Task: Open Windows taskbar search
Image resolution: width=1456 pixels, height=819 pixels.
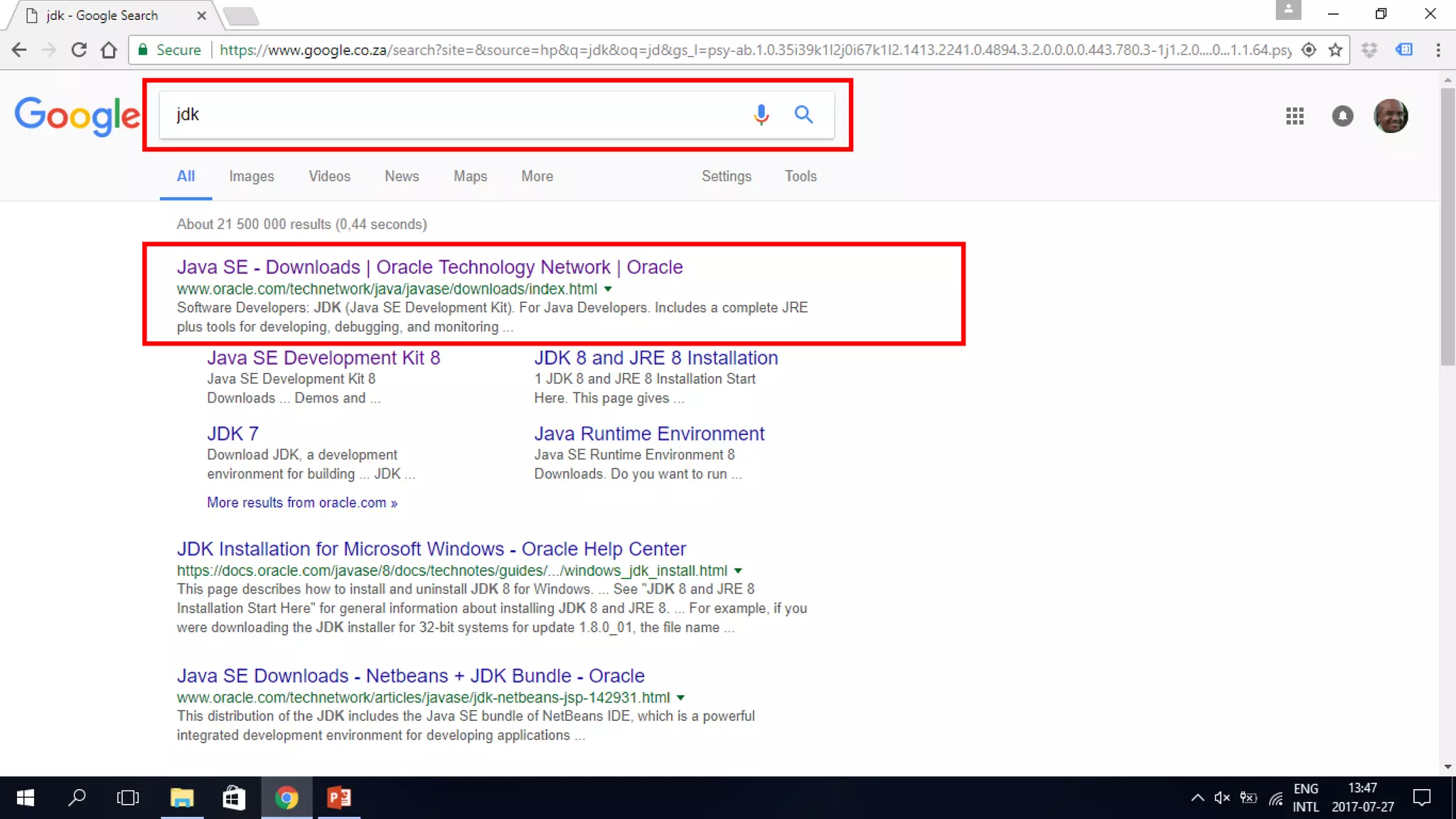Action: [x=77, y=798]
